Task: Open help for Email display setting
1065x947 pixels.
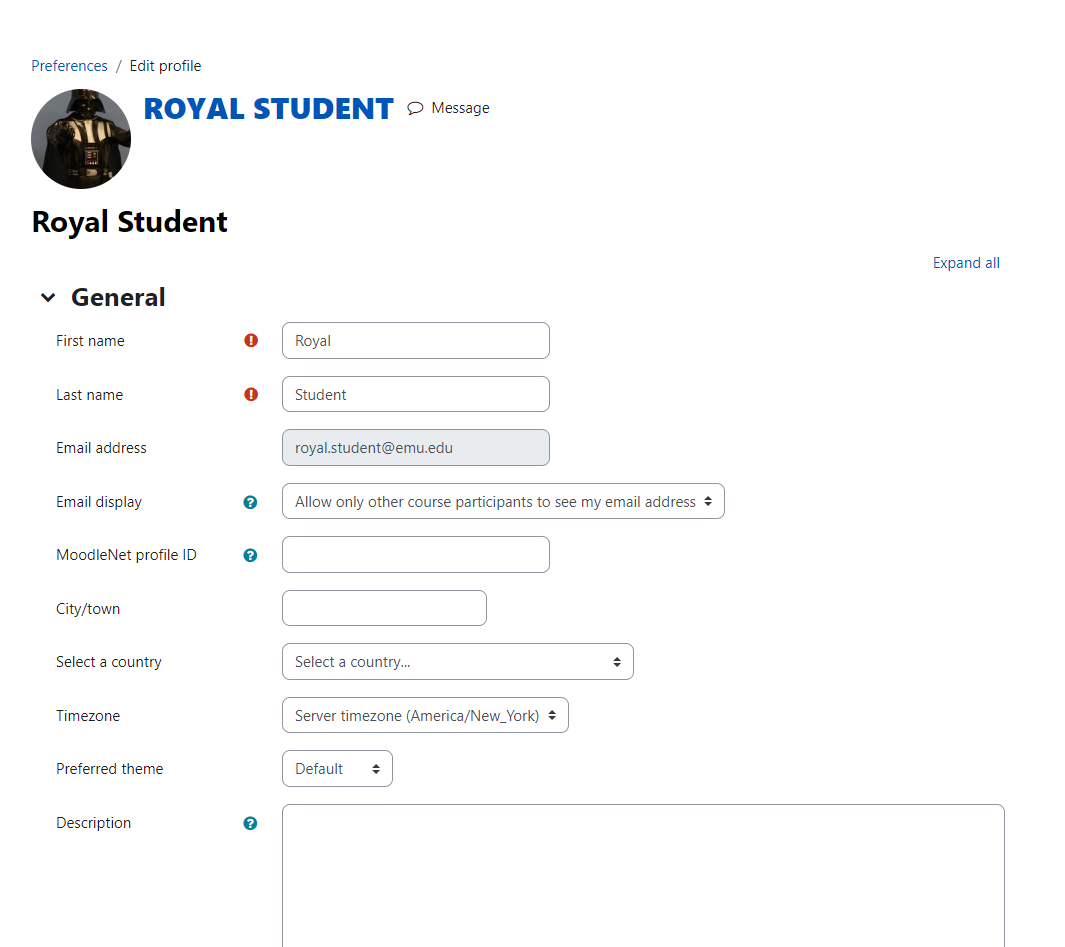Action: (249, 502)
